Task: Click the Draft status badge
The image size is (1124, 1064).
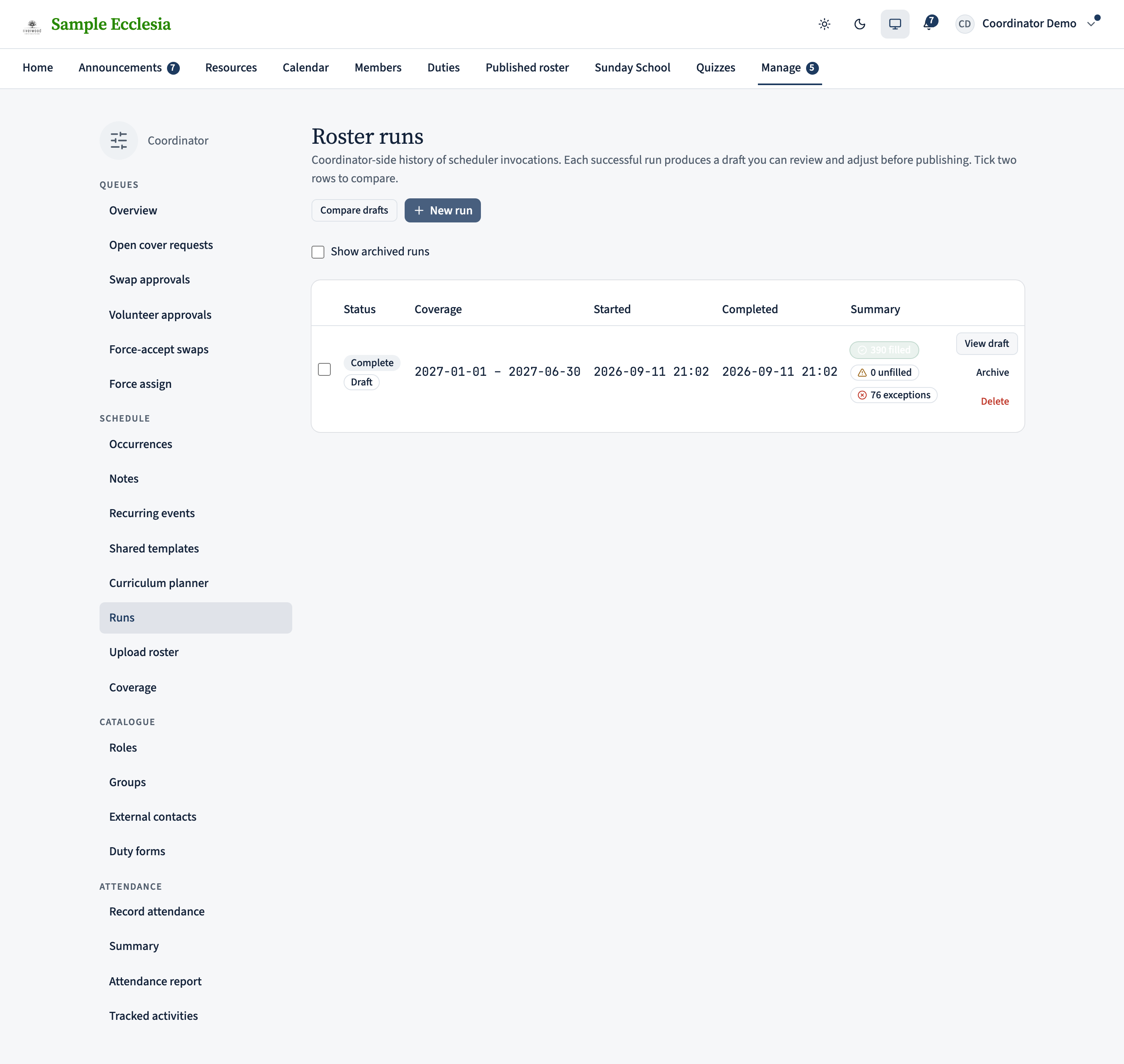Action: pyautogui.click(x=361, y=382)
